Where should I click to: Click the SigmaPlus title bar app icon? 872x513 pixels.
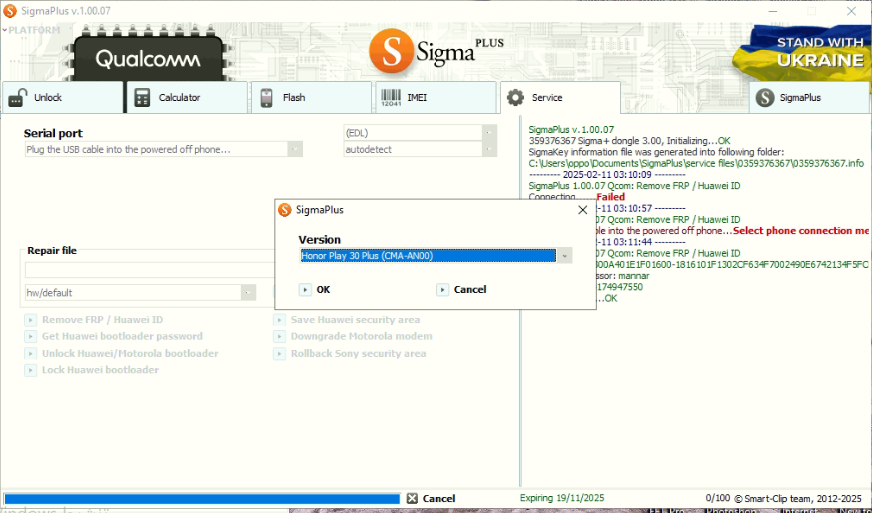[x=10, y=11]
